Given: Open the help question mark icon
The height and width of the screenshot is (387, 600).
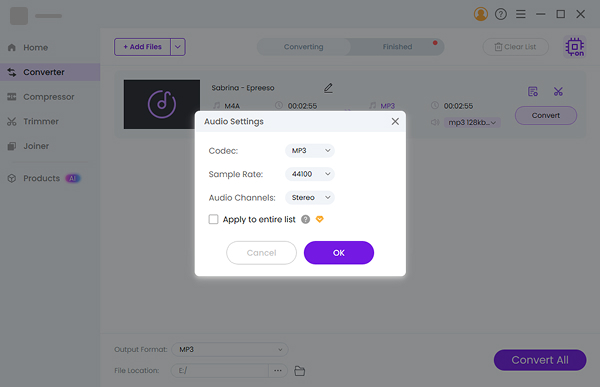Looking at the screenshot, I should (x=501, y=14).
